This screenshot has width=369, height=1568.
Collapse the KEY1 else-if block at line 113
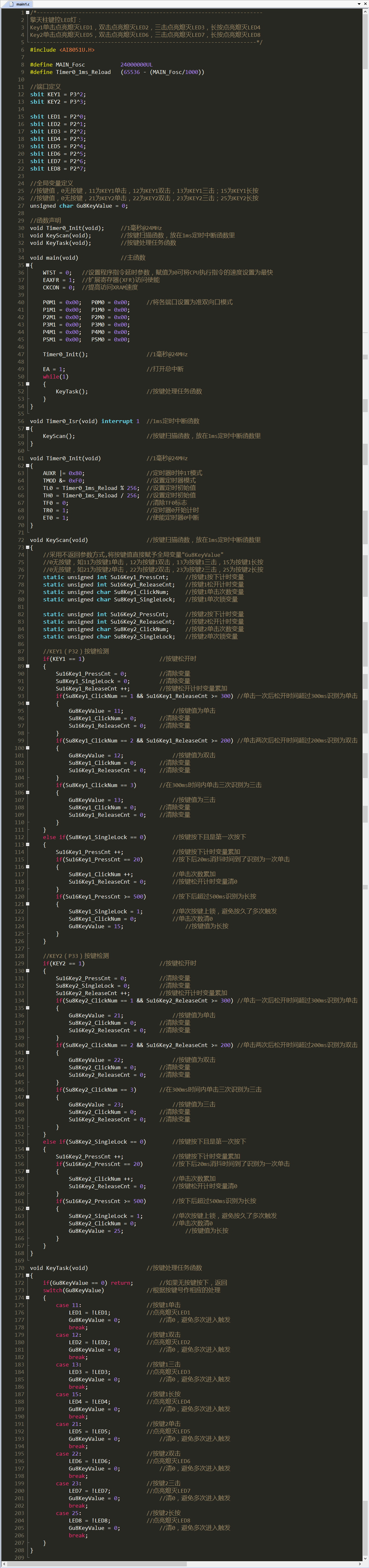point(27,844)
